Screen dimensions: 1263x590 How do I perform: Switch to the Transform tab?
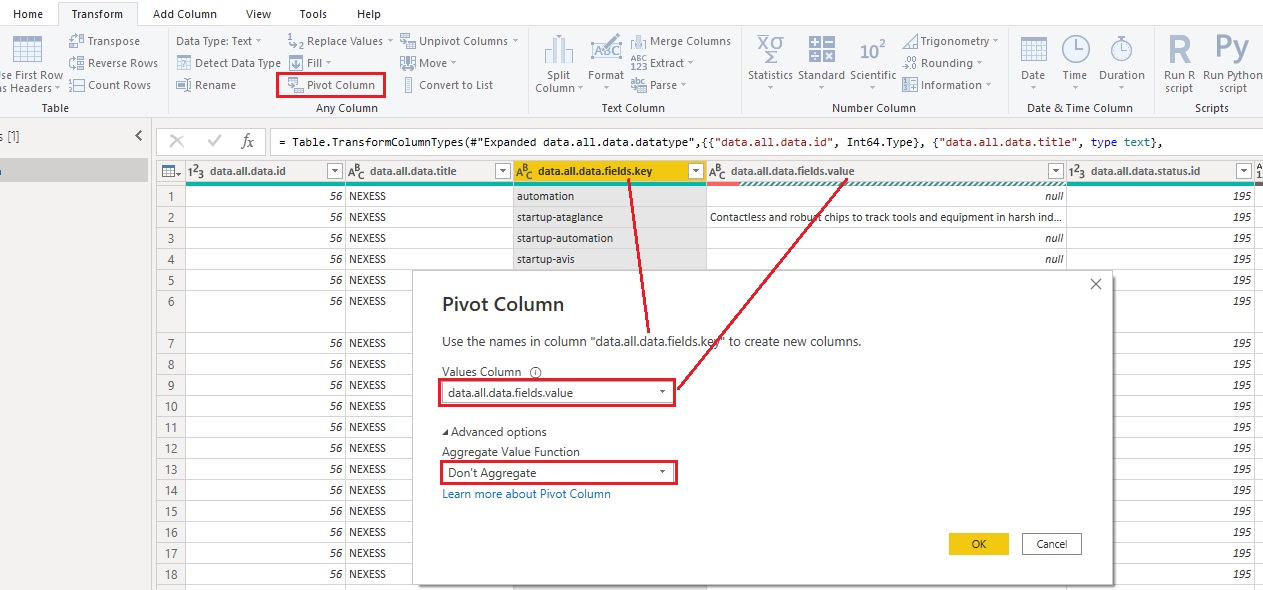(x=97, y=14)
